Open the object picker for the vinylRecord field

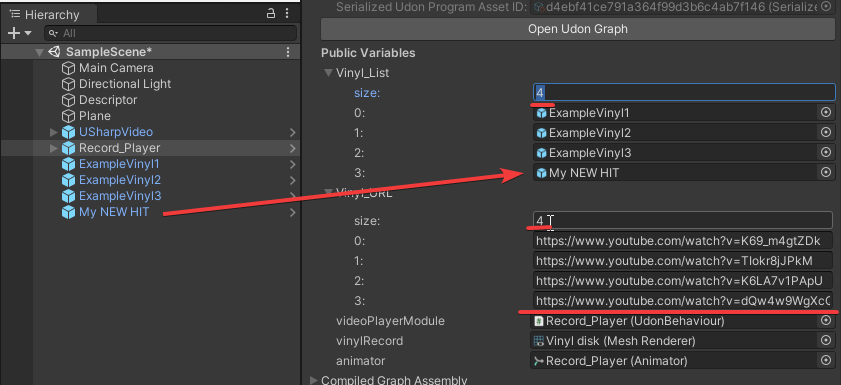point(826,340)
